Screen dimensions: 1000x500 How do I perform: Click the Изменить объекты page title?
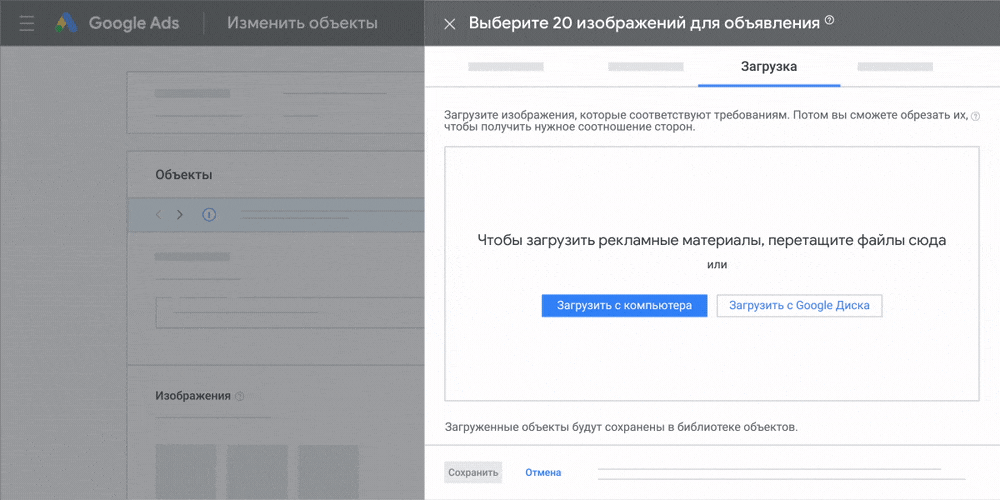tap(302, 24)
